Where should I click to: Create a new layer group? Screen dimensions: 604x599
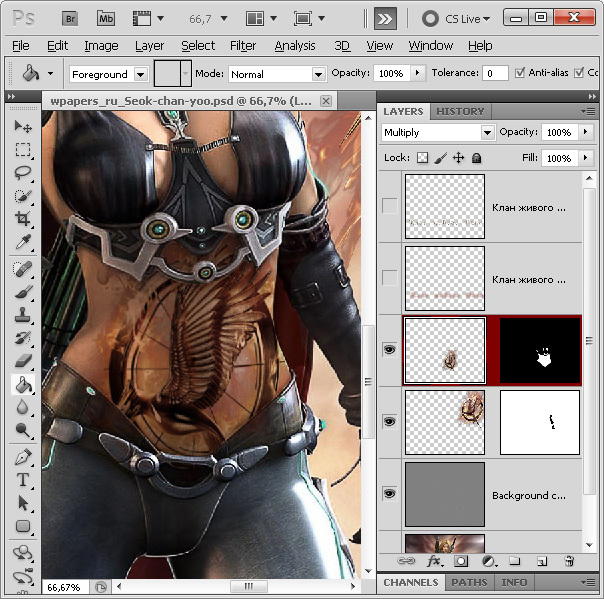coord(515,561)
